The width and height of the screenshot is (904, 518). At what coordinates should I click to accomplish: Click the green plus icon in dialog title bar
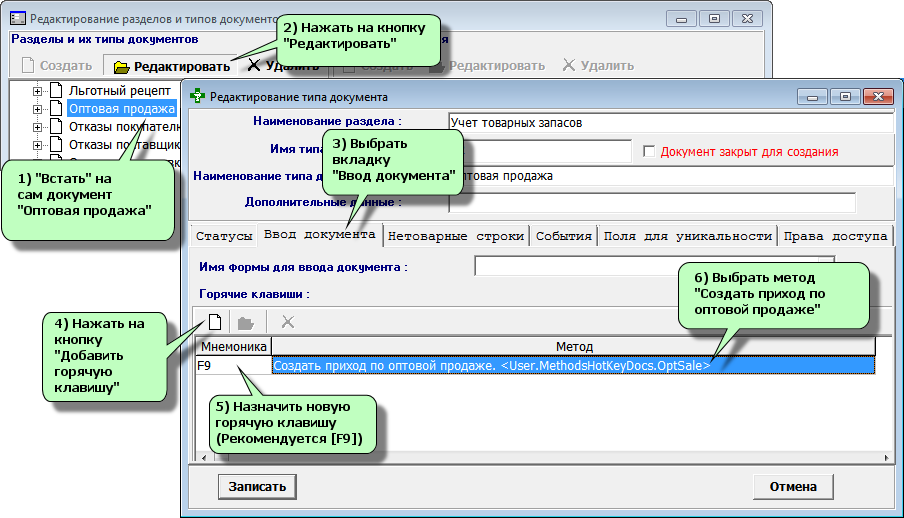(x=197, y=97)
